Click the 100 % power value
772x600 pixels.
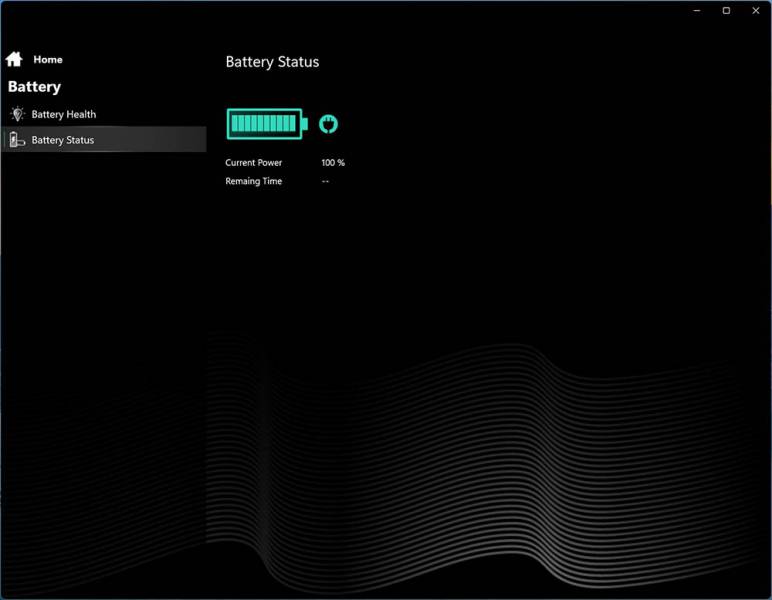pyautogui.click(x=333, y=163)
